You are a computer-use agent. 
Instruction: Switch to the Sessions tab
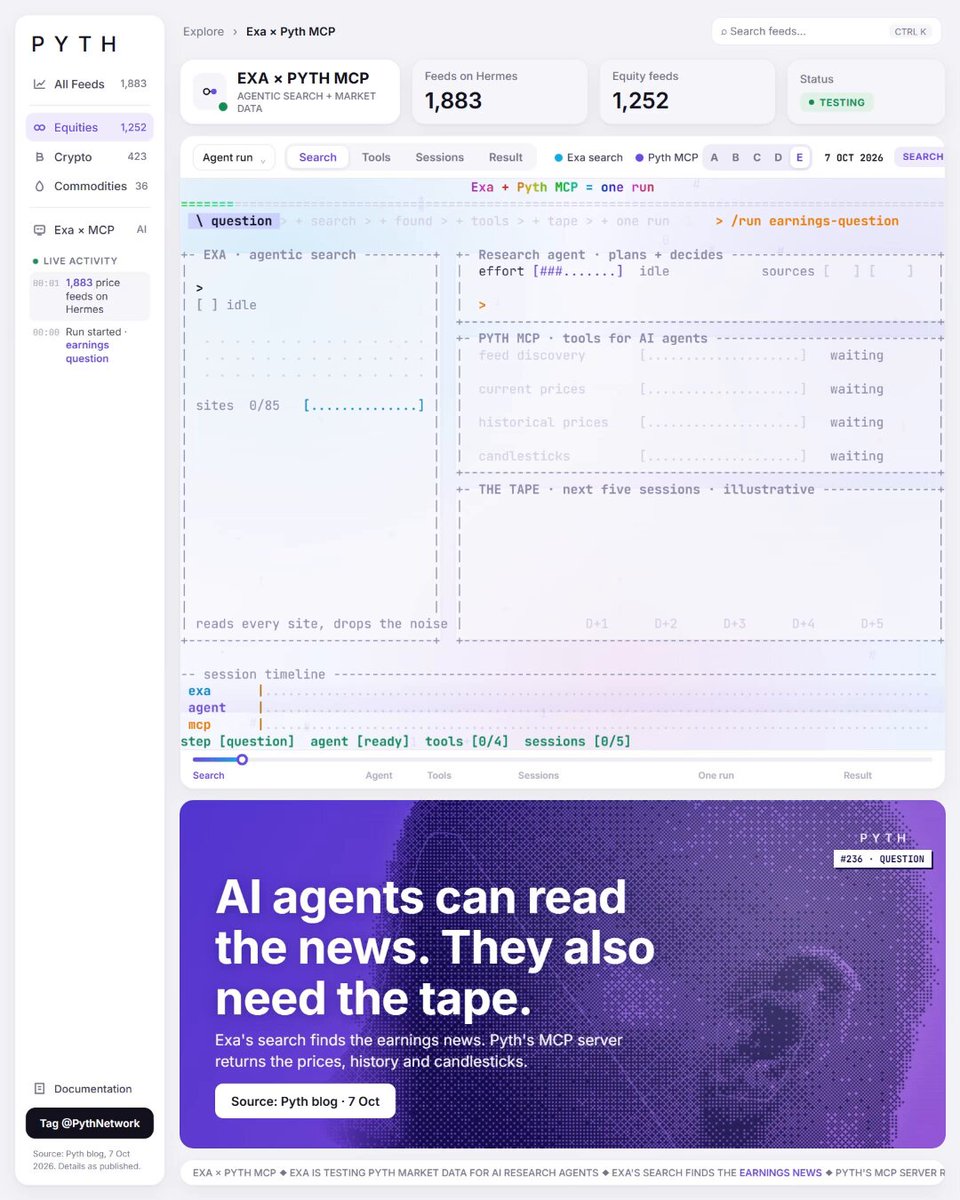tap(440, 157)
